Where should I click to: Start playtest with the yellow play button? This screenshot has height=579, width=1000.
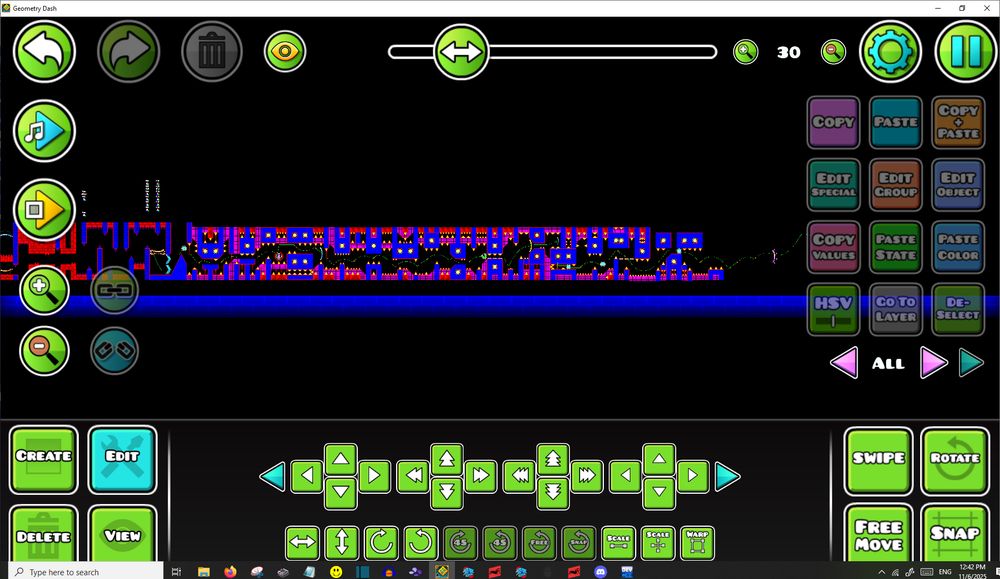click(44, 209)
